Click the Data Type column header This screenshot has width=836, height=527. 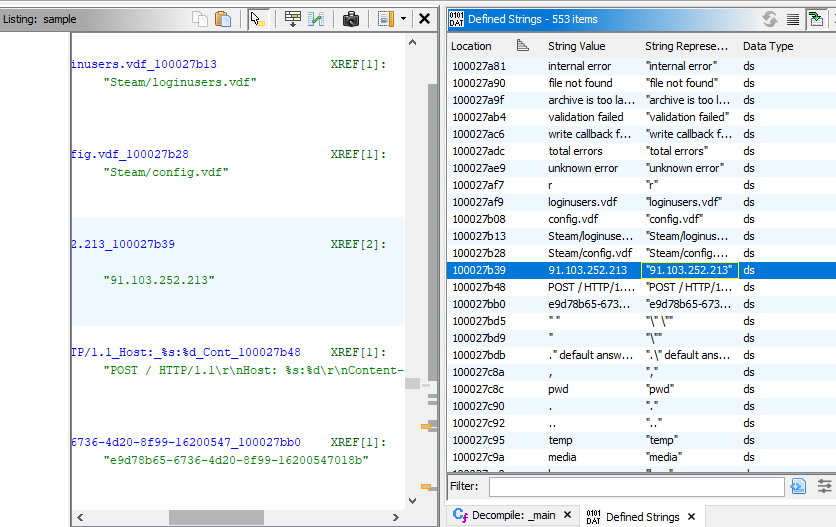767,46
